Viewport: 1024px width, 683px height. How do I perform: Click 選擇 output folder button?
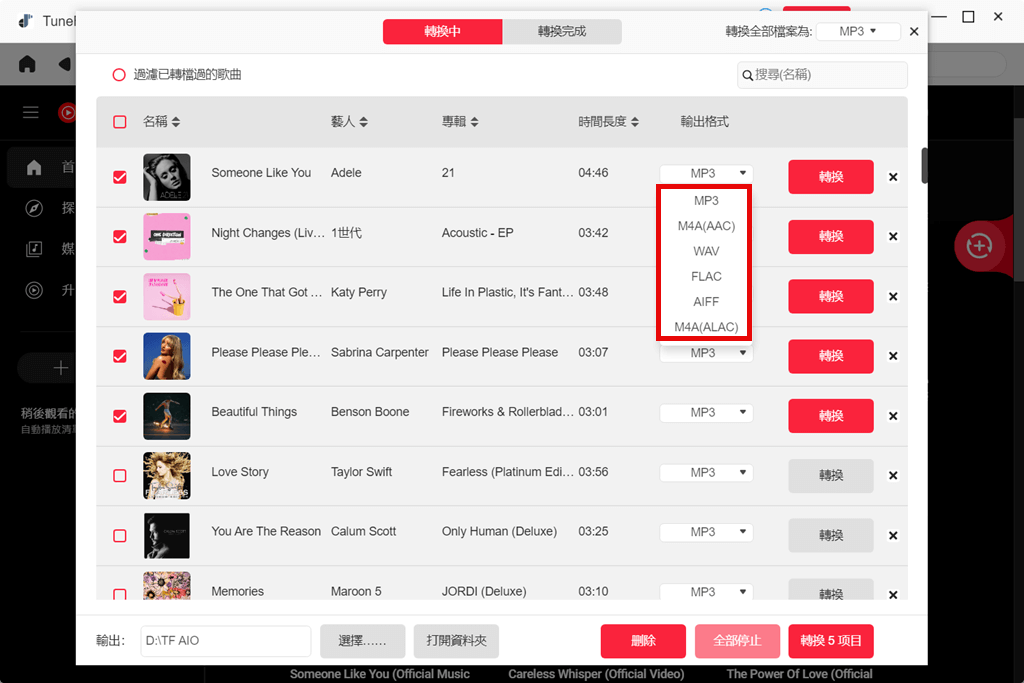tap(362, 641)
